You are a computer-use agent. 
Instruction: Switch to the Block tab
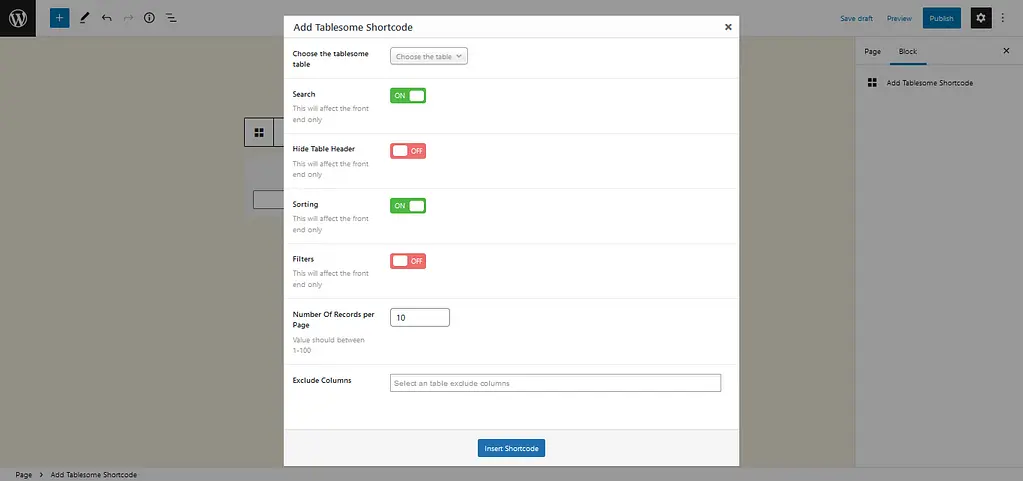[x=908, y=52]
